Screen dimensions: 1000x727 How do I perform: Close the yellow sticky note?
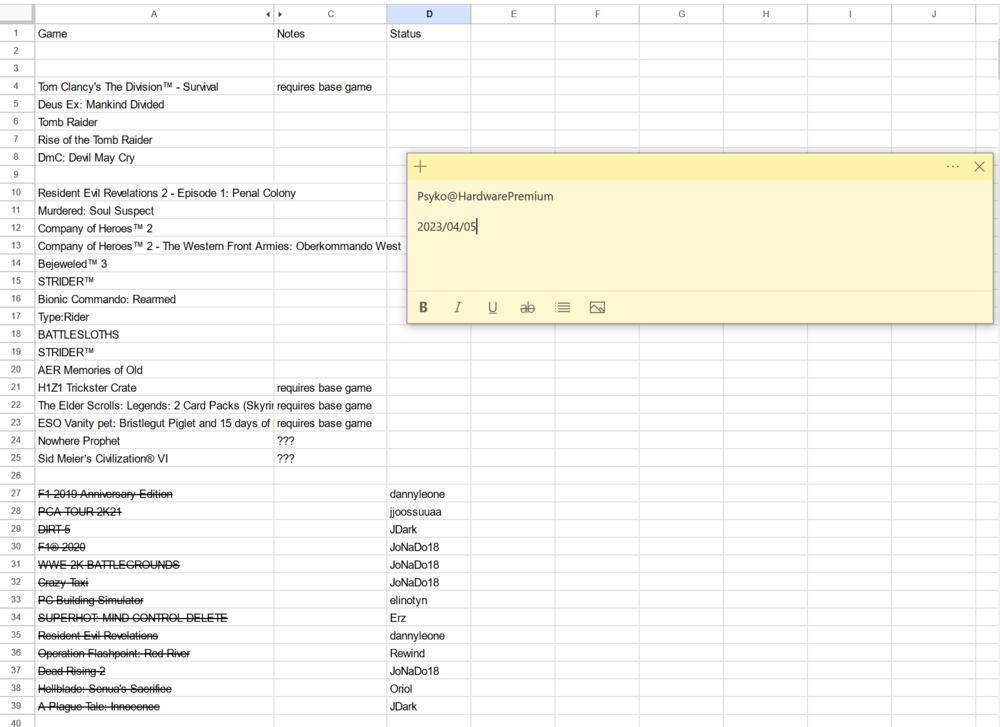[980, 166]
